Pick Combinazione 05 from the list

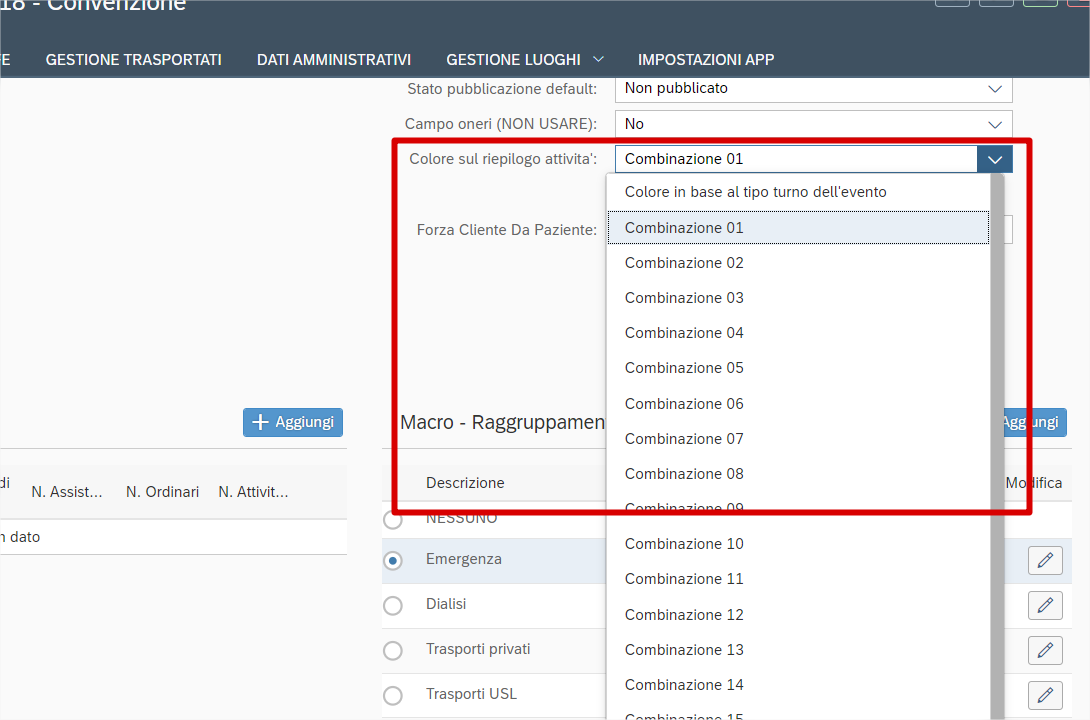(684, 368)
